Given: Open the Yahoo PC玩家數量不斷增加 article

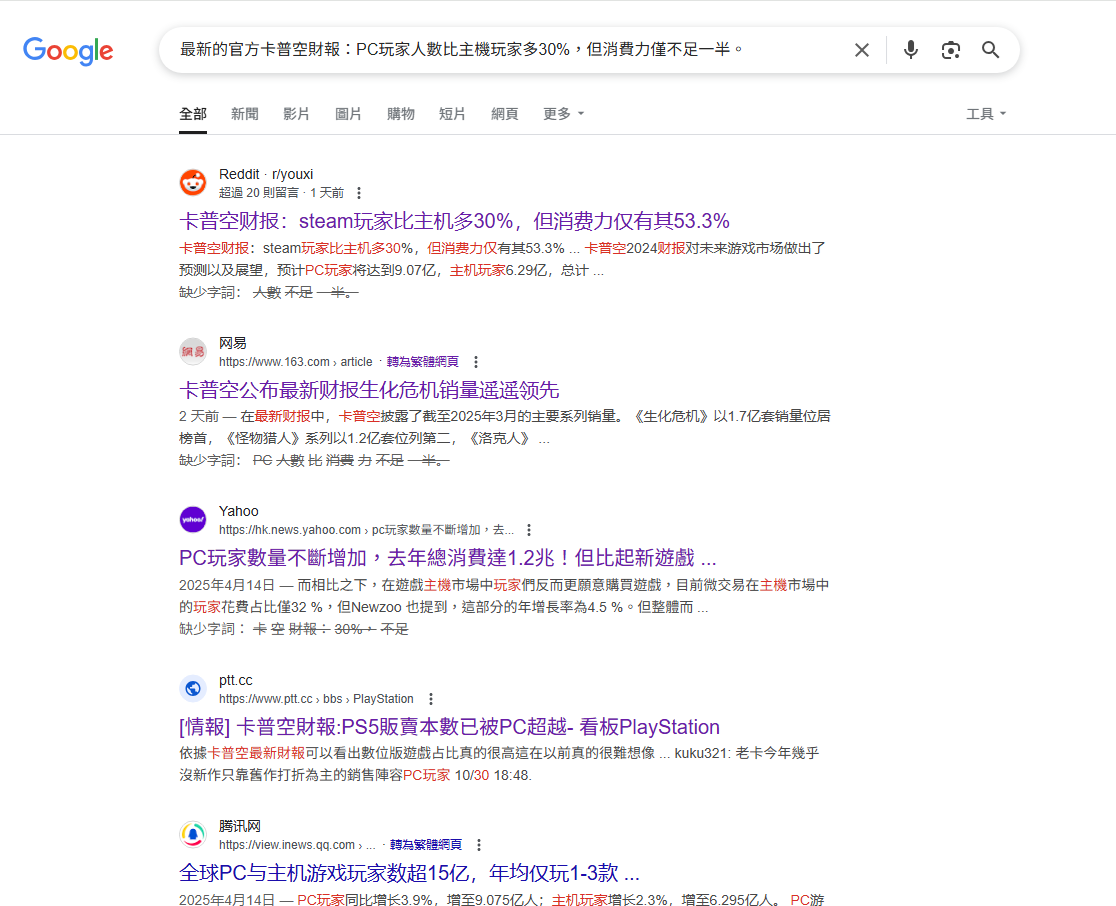Looking at the screenshot, I should [448, 558].
